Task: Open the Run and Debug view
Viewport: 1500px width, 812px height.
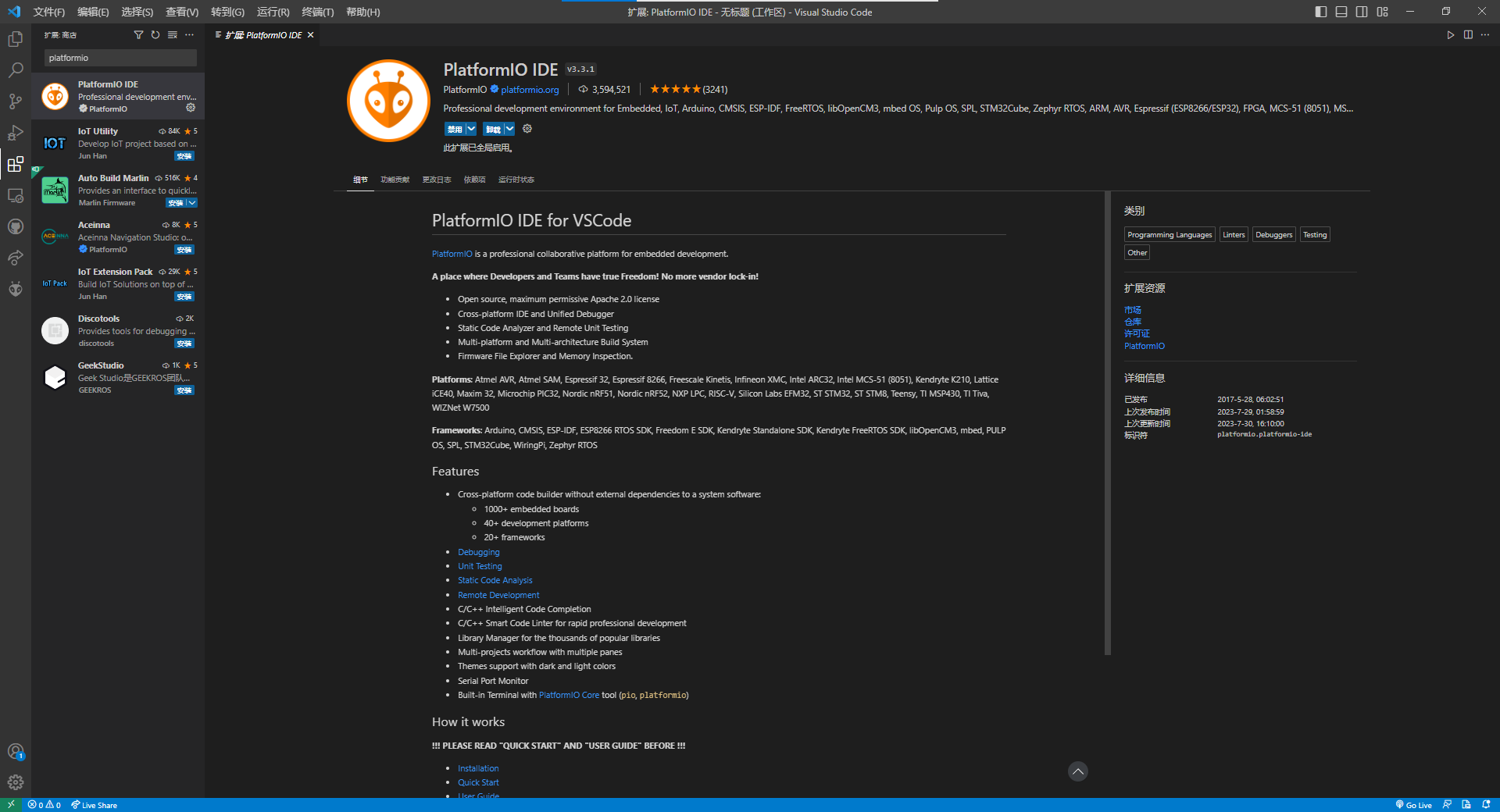Action: [x=16, y=133]
